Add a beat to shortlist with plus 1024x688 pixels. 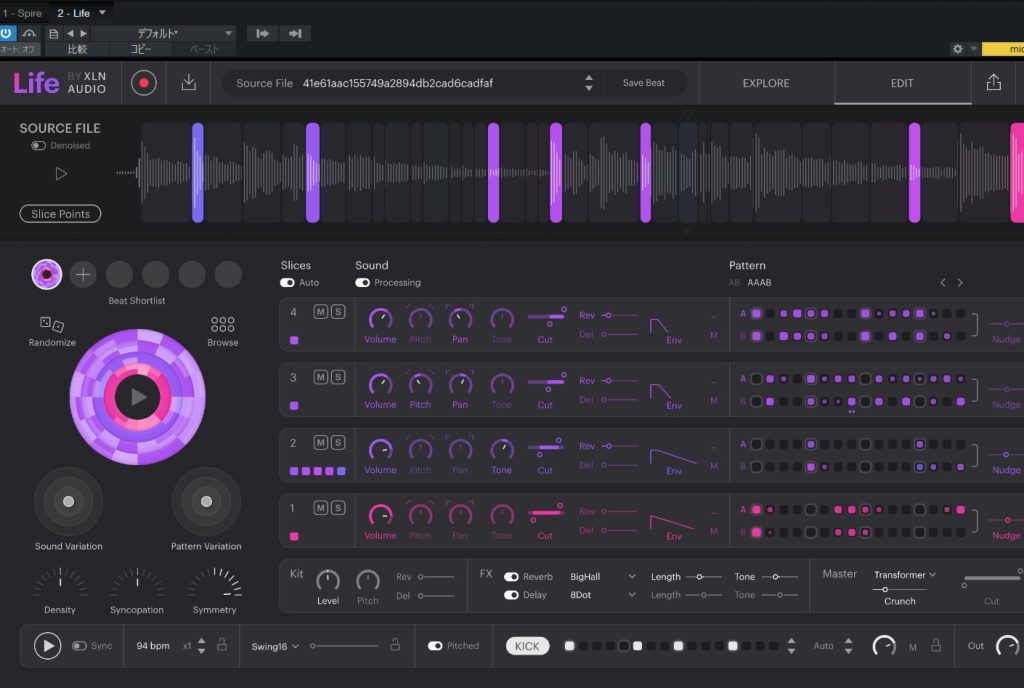pos(83,274)
